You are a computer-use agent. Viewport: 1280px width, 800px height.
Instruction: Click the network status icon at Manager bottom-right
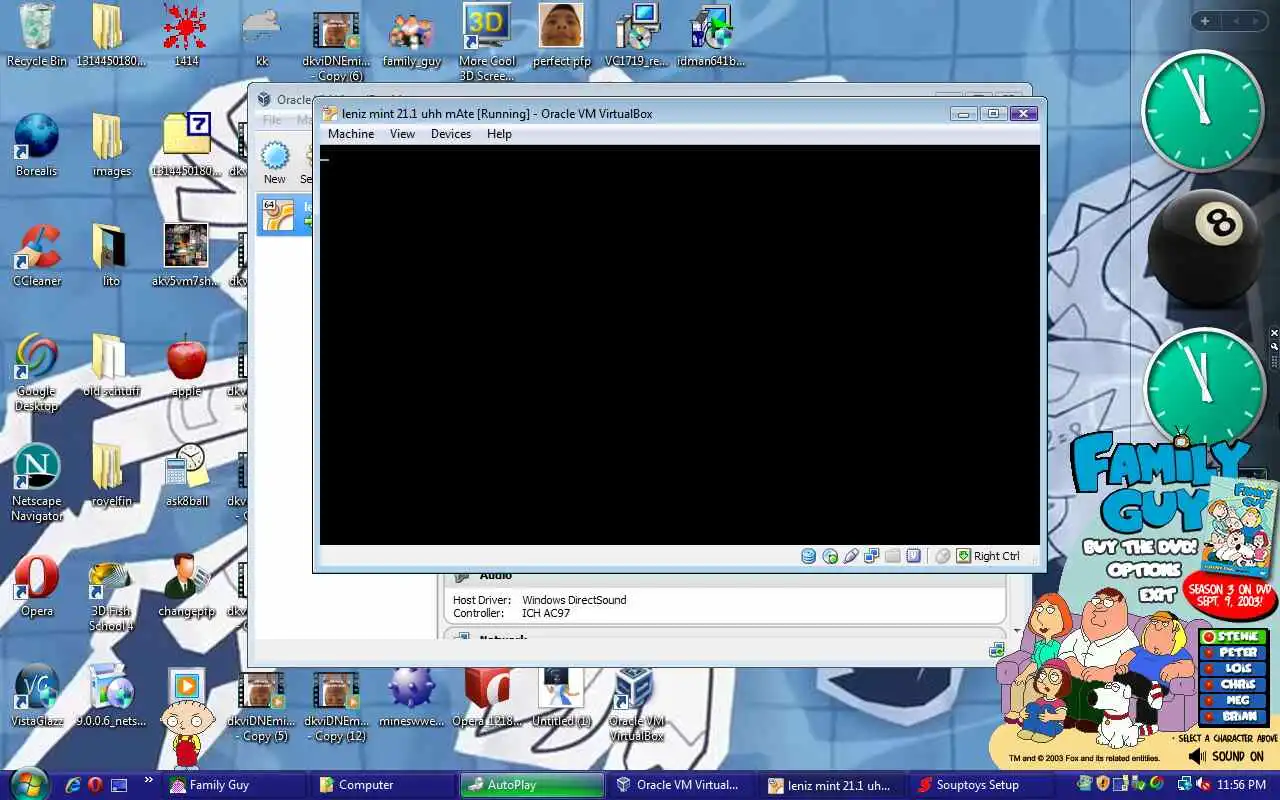coord(996,650)
